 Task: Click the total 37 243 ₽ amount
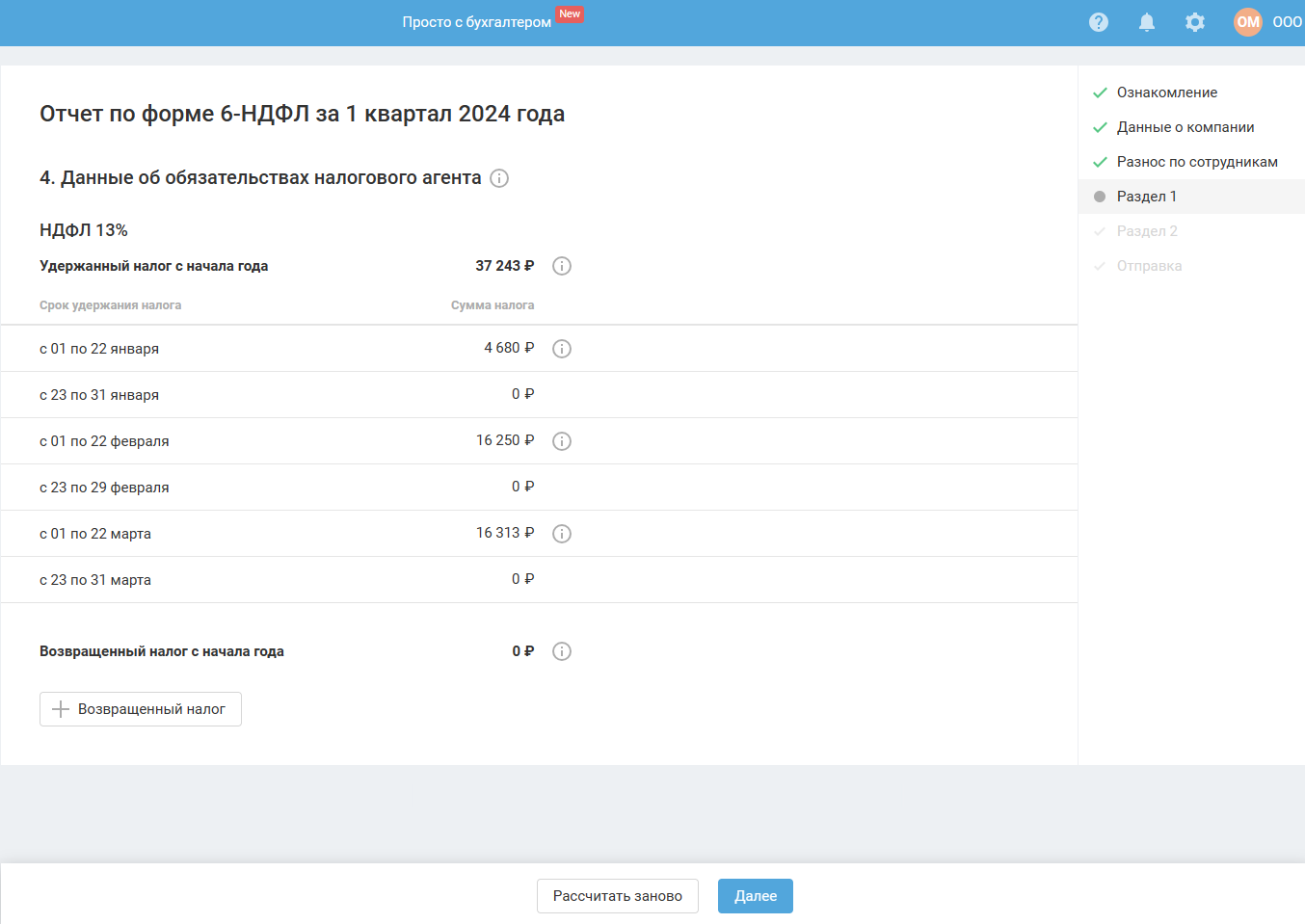click(x=505, y=266)
